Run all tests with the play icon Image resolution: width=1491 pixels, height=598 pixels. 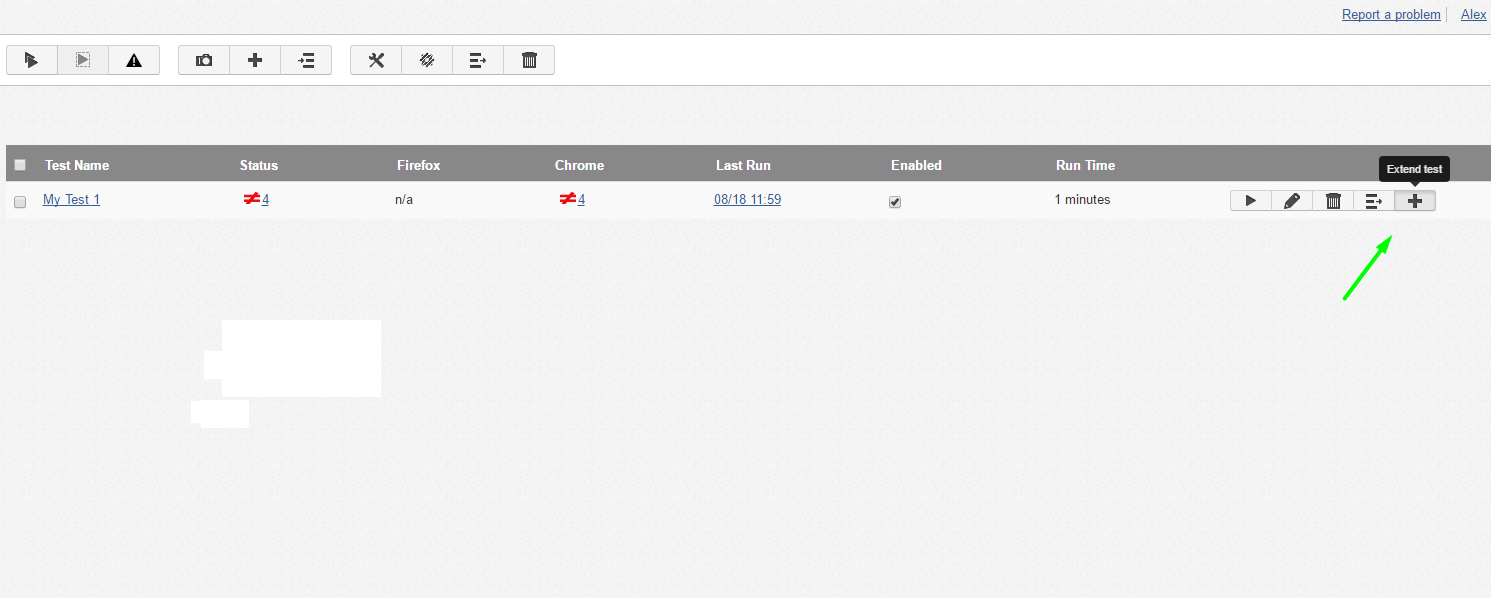tap(31, 60)
